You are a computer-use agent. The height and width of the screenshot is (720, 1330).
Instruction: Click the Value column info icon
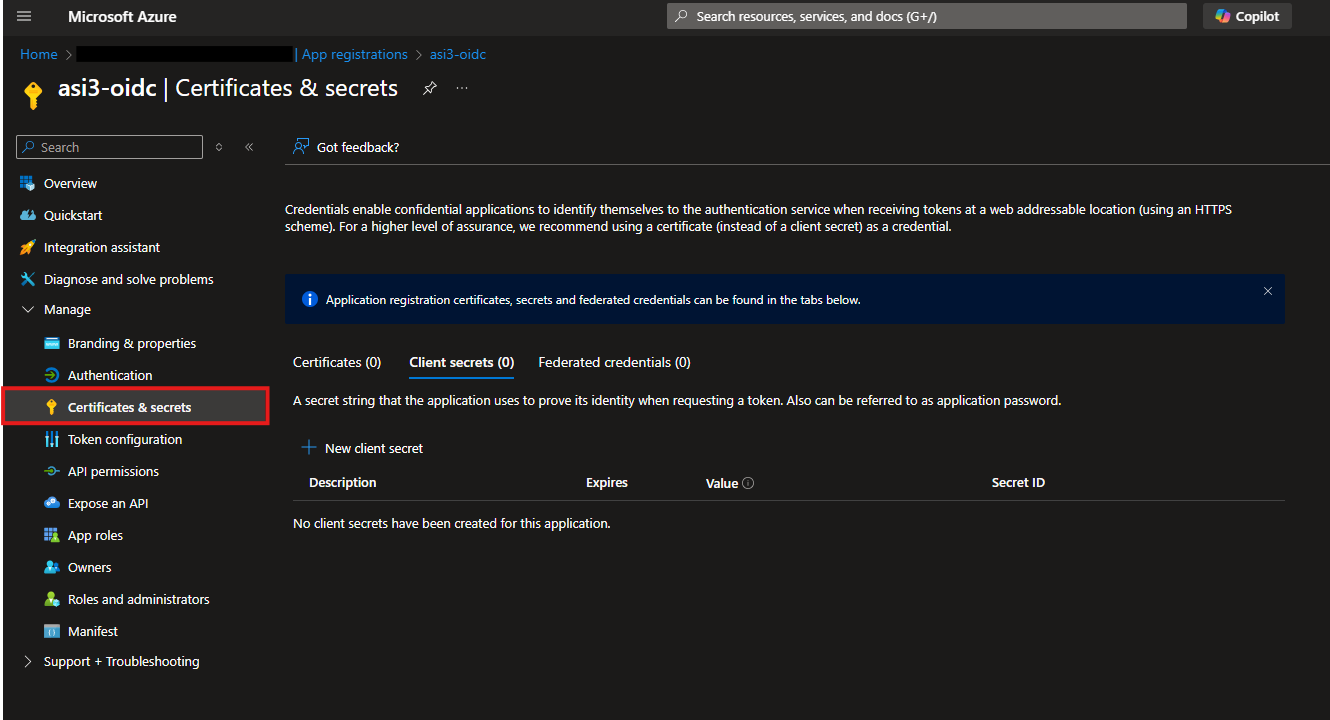click(748, 483)
